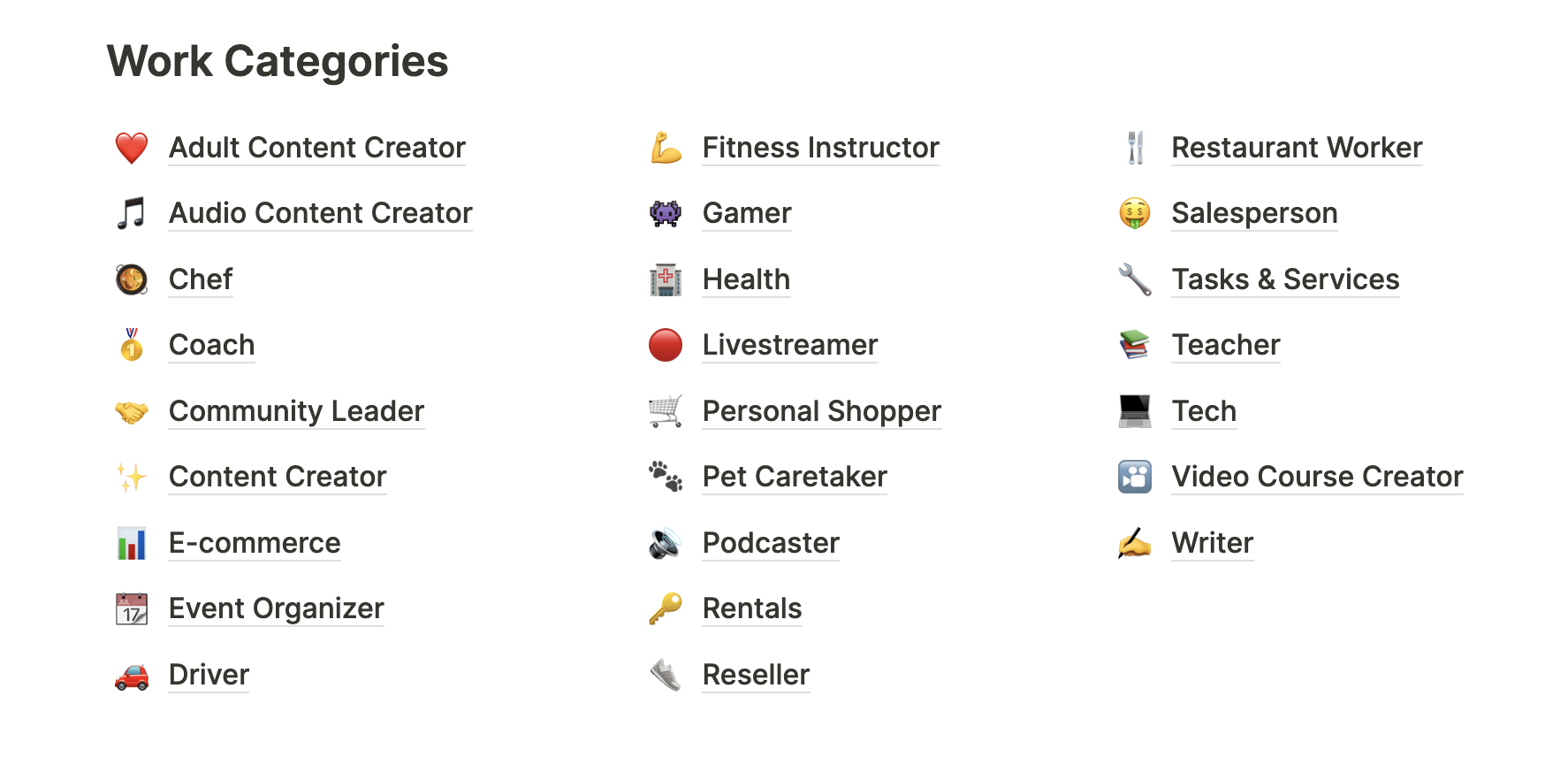The height and width of the screenshot is (780, 1568).
Task: Click the Work Categories heading
Action: [278, 61]
